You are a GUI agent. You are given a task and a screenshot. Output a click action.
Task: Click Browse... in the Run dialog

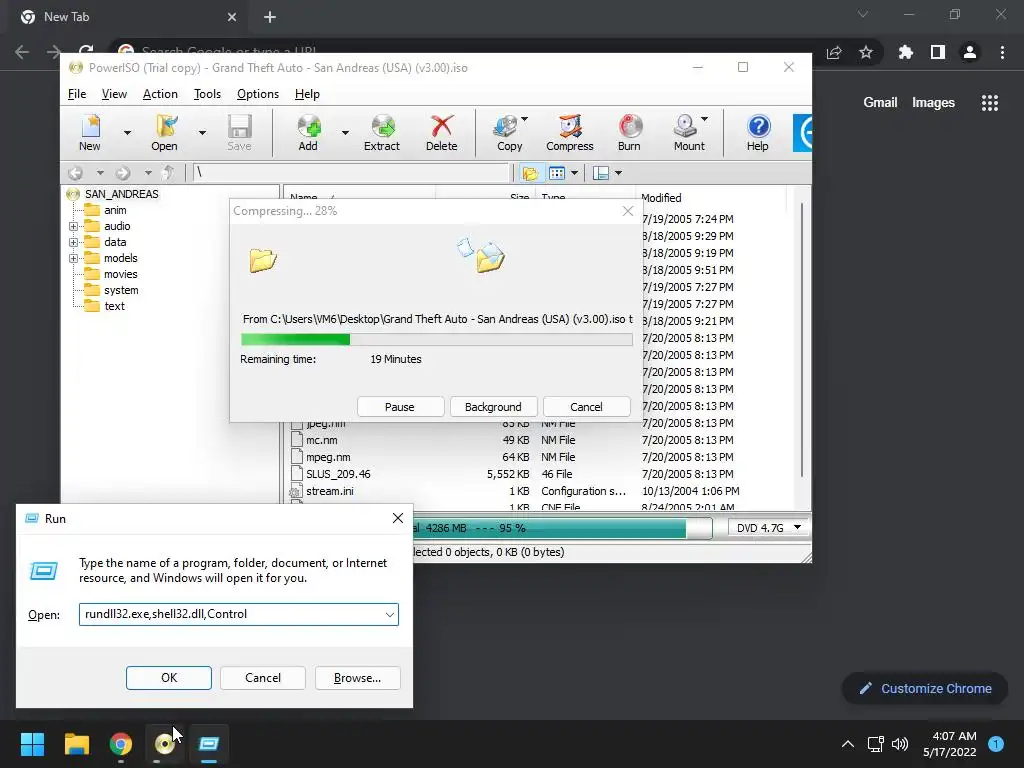357,678
